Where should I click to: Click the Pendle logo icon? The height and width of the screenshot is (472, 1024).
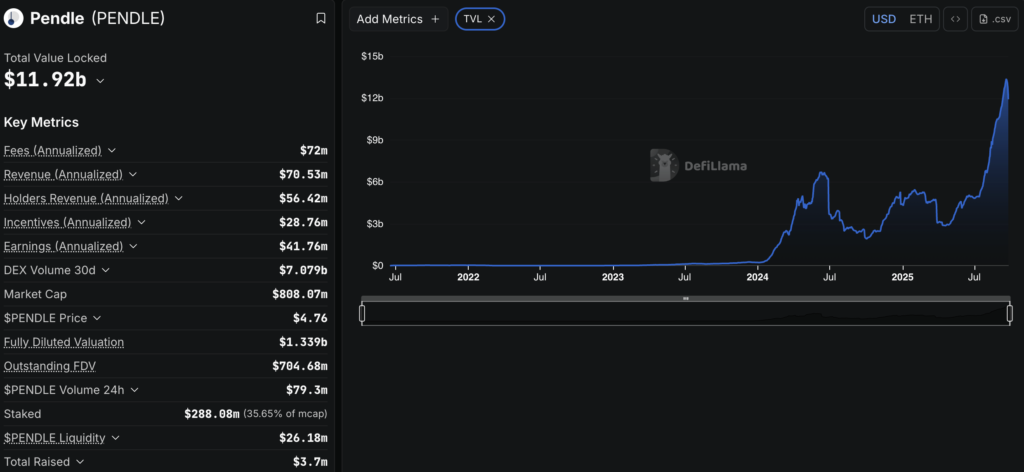click(x=13, y=18)
